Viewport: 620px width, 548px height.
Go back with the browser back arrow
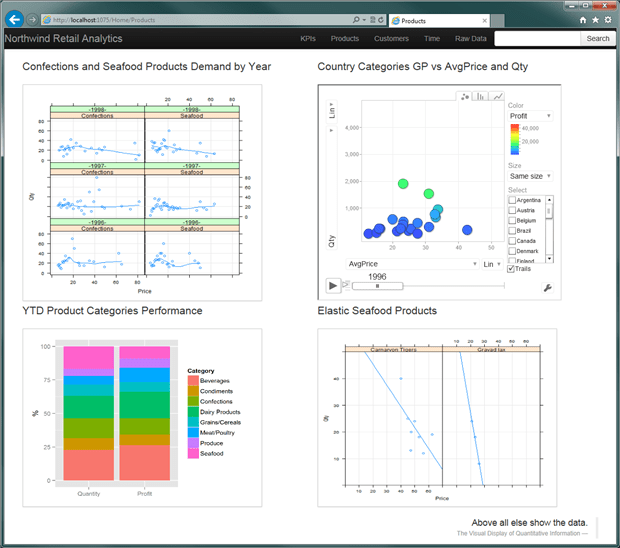click(x=14, y=19)
